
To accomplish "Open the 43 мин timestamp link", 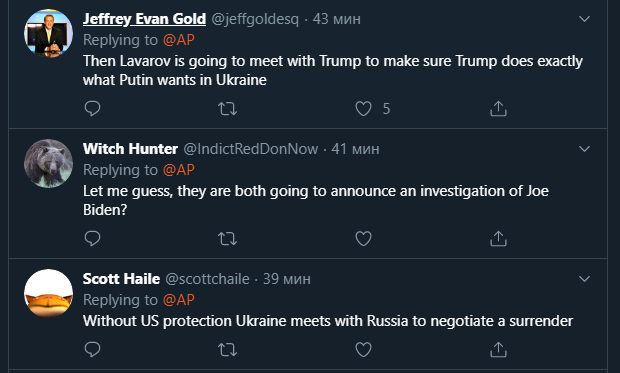I will point(336,19).
